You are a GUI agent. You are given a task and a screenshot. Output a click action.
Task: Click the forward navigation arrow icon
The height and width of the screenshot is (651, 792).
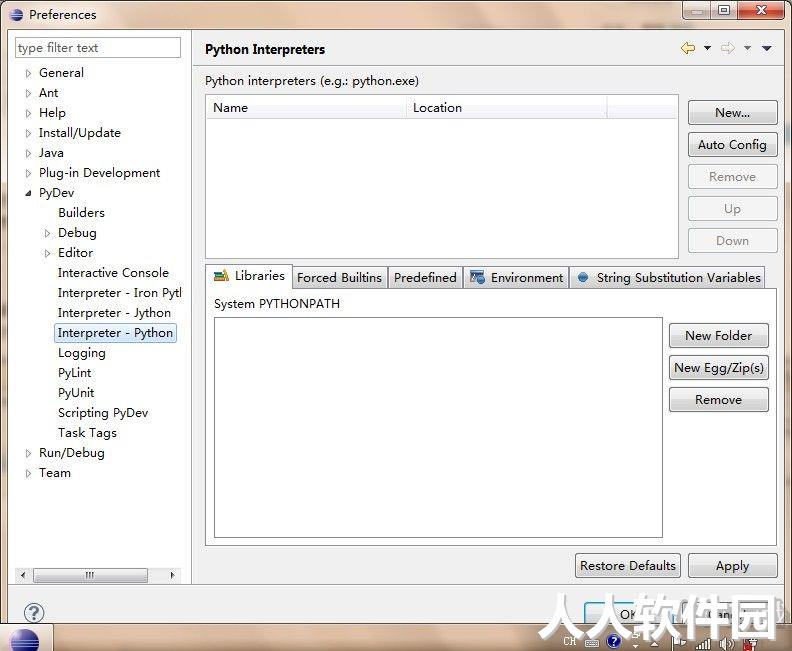728,48
